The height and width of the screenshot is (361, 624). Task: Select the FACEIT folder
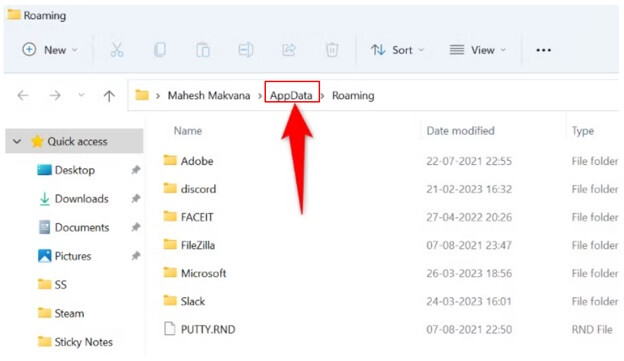[197, 217]
